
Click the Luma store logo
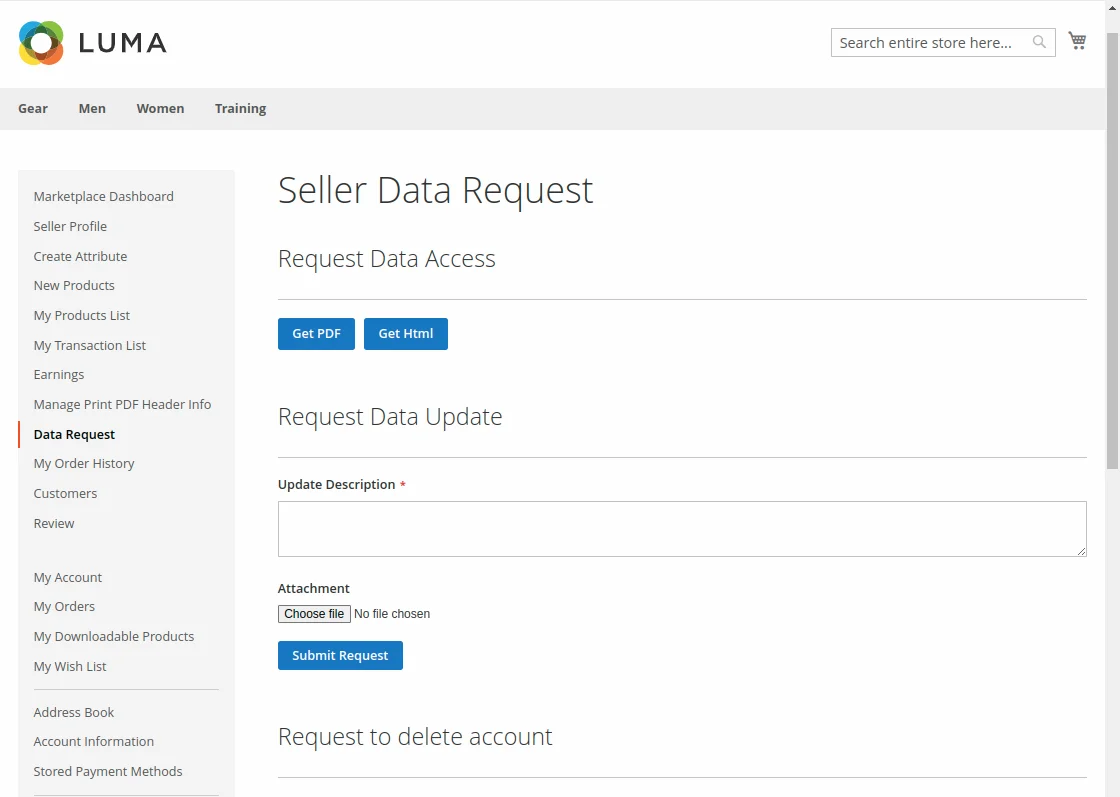coord(92,43)
